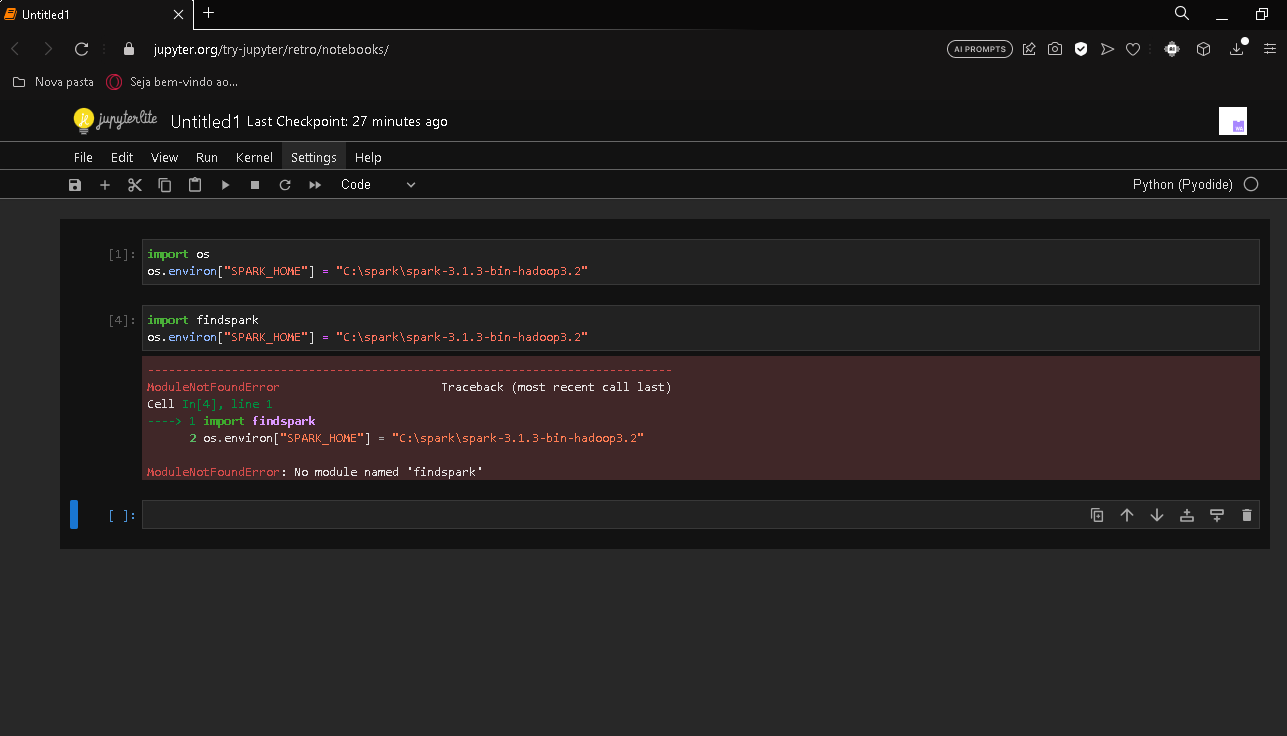1287x736 pixels.
Task: Duplicate the active cell using the cell toolbar
Action: click(1097, 515)
